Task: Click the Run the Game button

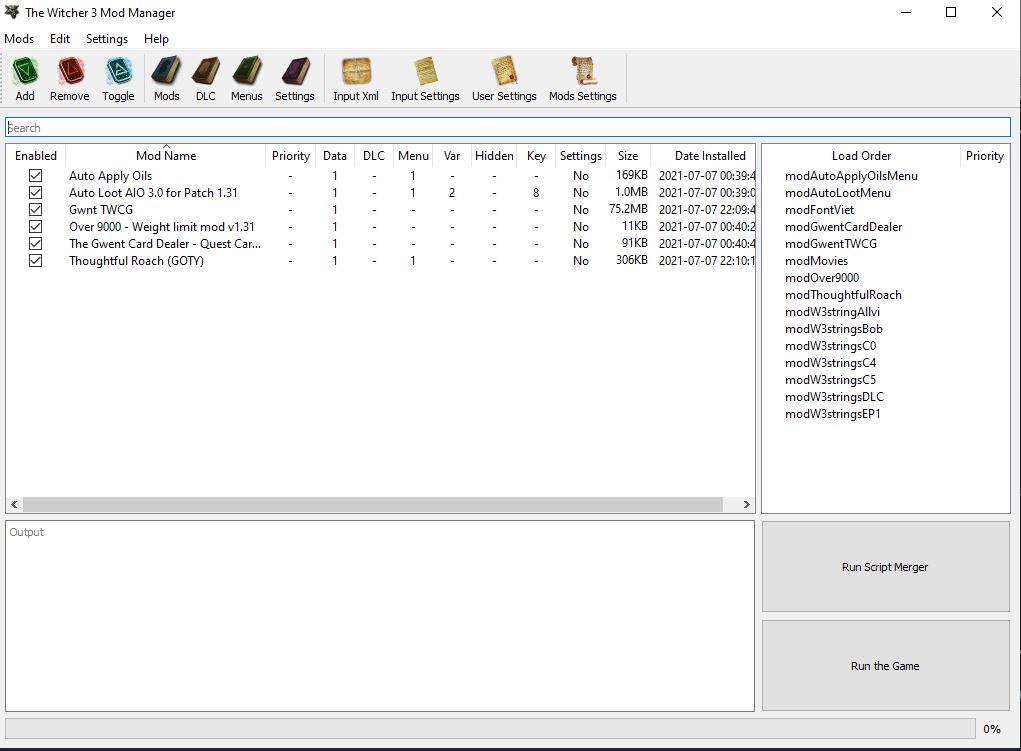Action: (885, 666)
